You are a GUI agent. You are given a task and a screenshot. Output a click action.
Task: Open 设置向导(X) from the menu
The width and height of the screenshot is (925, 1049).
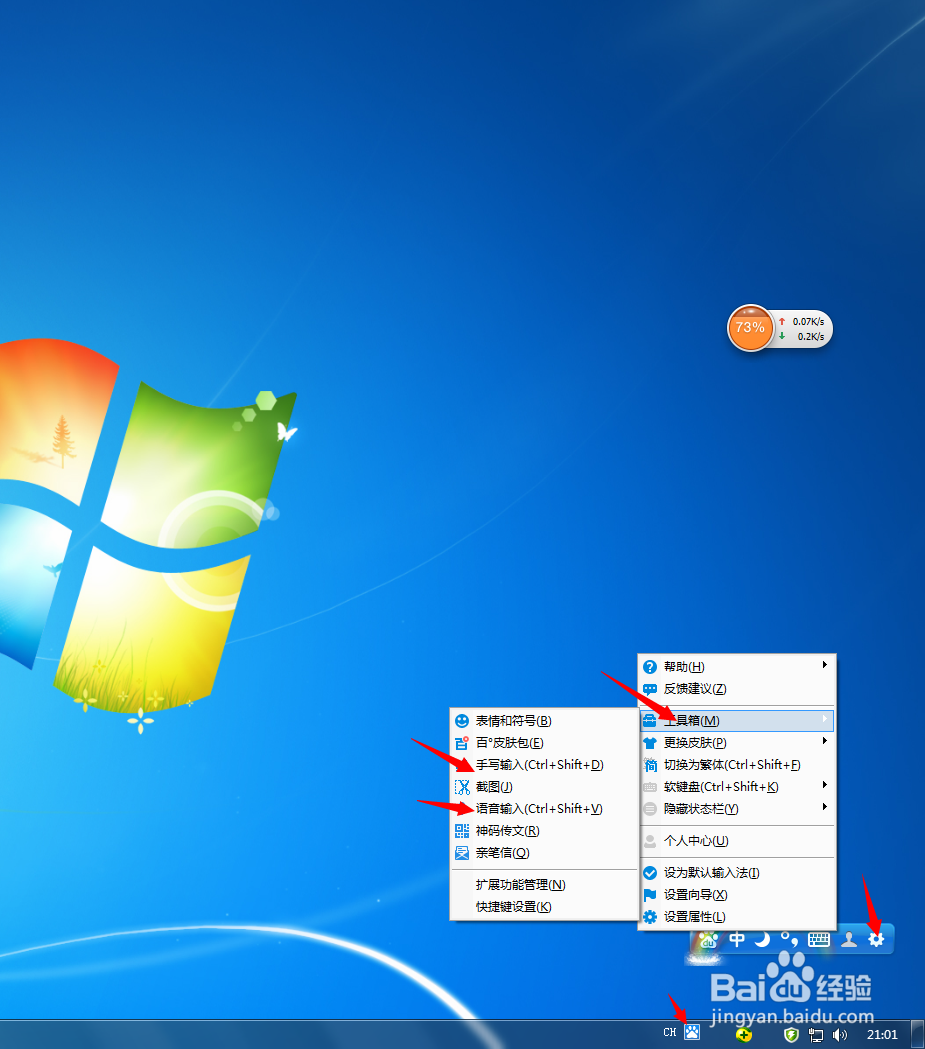click(737, 894)
